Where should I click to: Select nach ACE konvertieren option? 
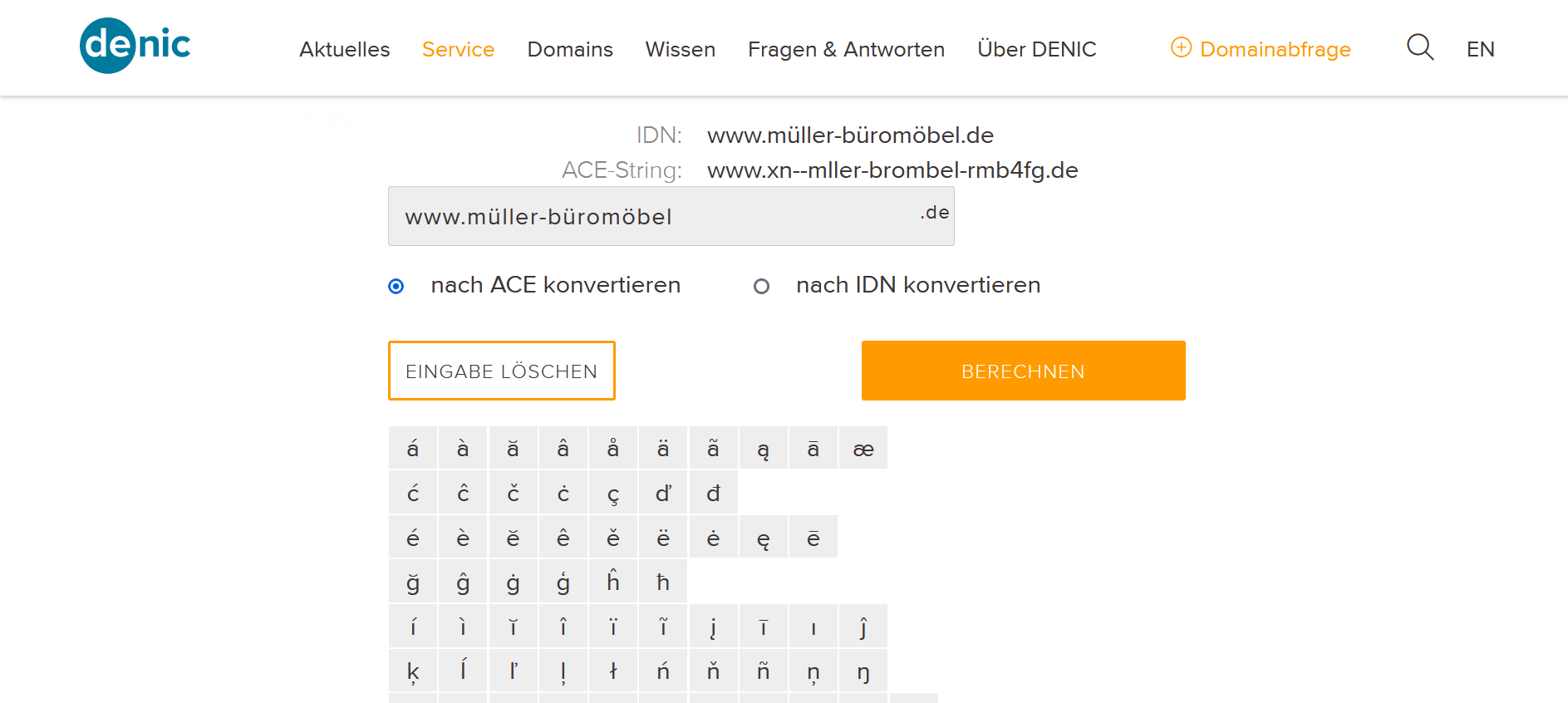click(396, 287)
